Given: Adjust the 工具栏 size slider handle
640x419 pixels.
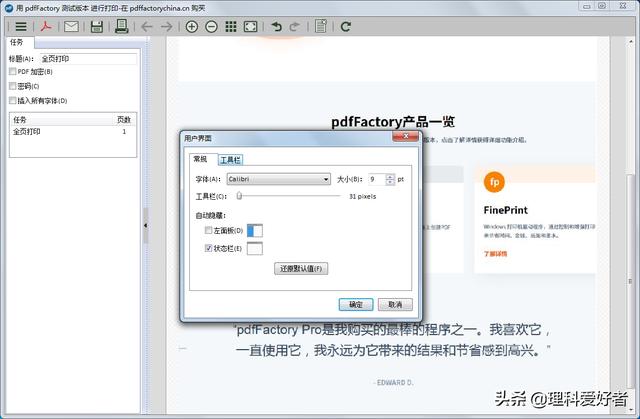Looking at the screenshot, I should point(239,196).
